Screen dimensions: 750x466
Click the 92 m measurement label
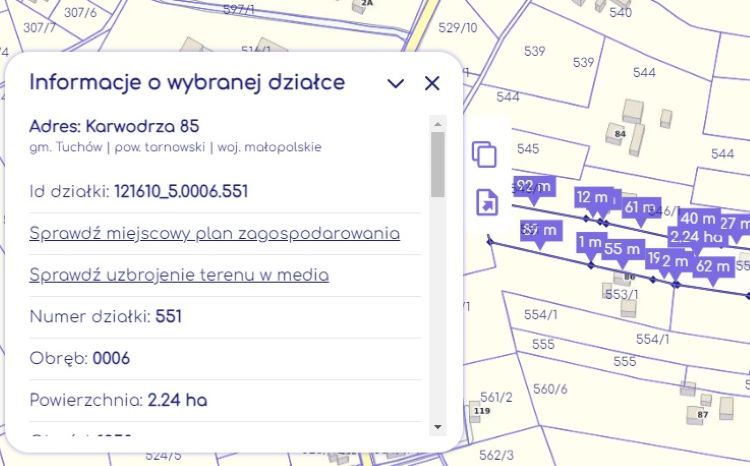tap(534, 186)
